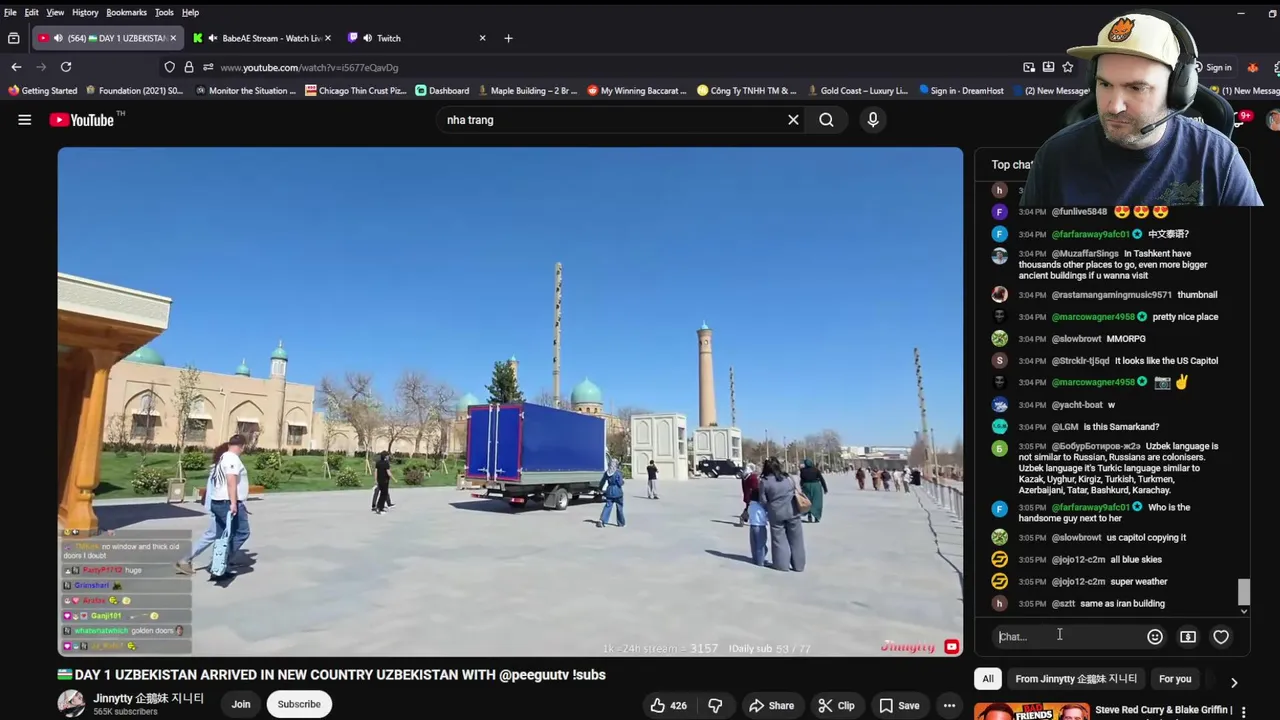
Task: Open the Chicago Thin Crust Pizza bookmark
Action: tap(356, 91)
